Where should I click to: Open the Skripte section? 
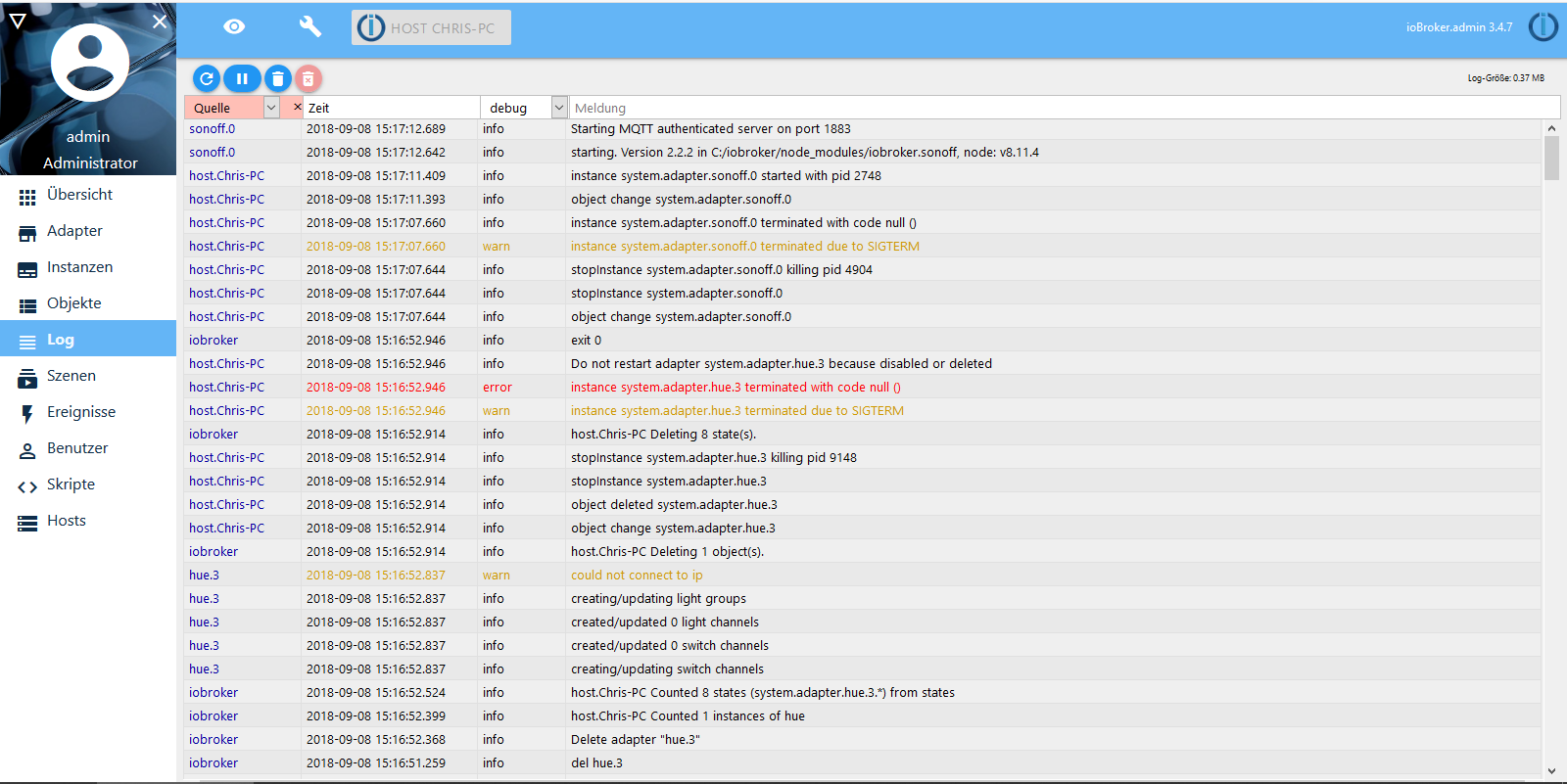71,484
